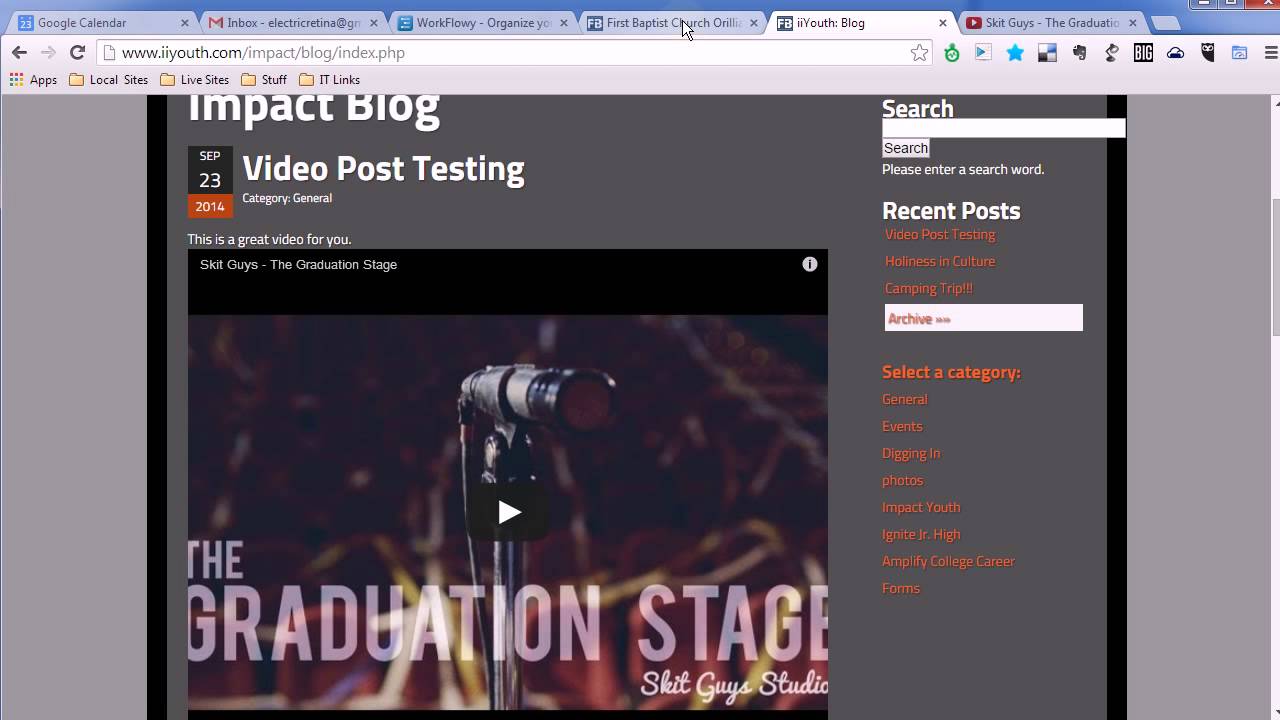This screenshot has height=720, width=1280.
Task: Select the Ignite Jr. High category
Action: click(921, 534)
